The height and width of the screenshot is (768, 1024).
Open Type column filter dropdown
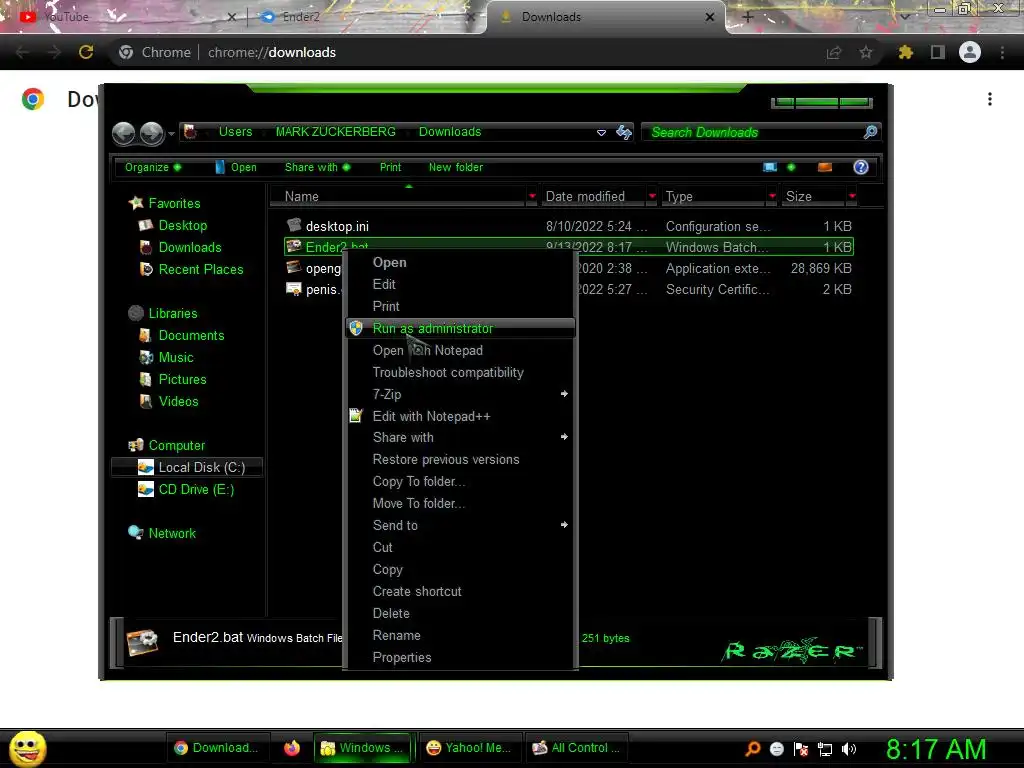click(x=772, y=196)
